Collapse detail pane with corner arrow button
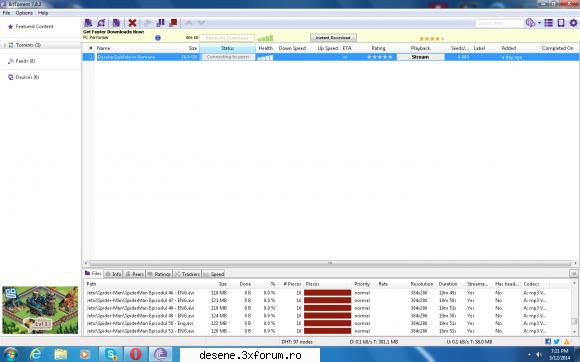Image resolution: width=580 pixels, height=362 pixels. coord(574,274)
